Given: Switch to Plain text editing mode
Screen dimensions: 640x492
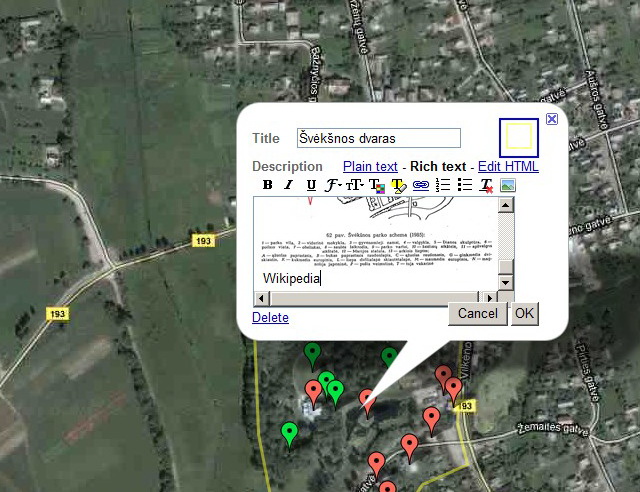Looking at the screenshot, I should coord(370,166).
